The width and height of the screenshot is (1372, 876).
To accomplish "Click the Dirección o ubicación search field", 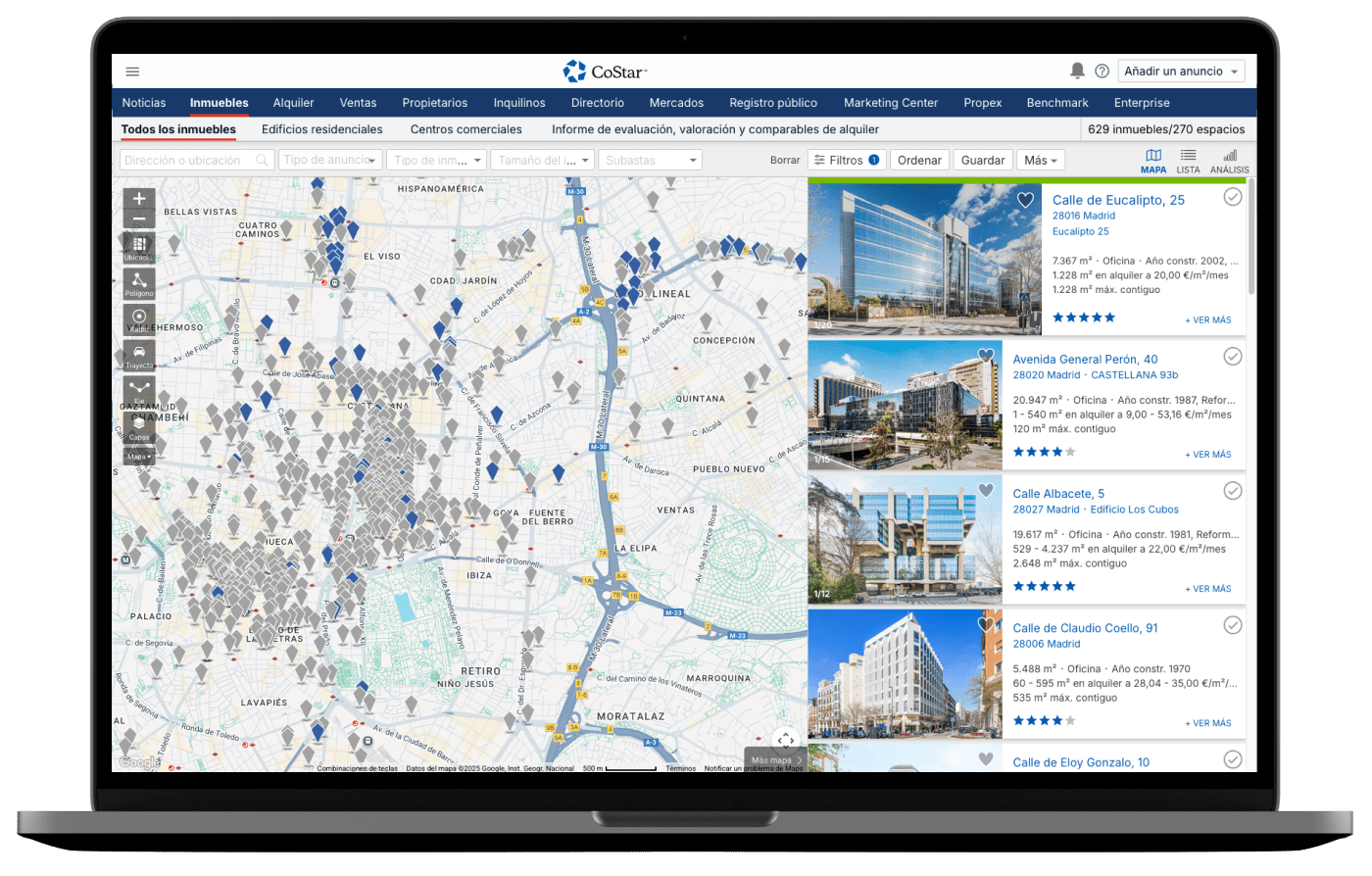I will 189,160.
